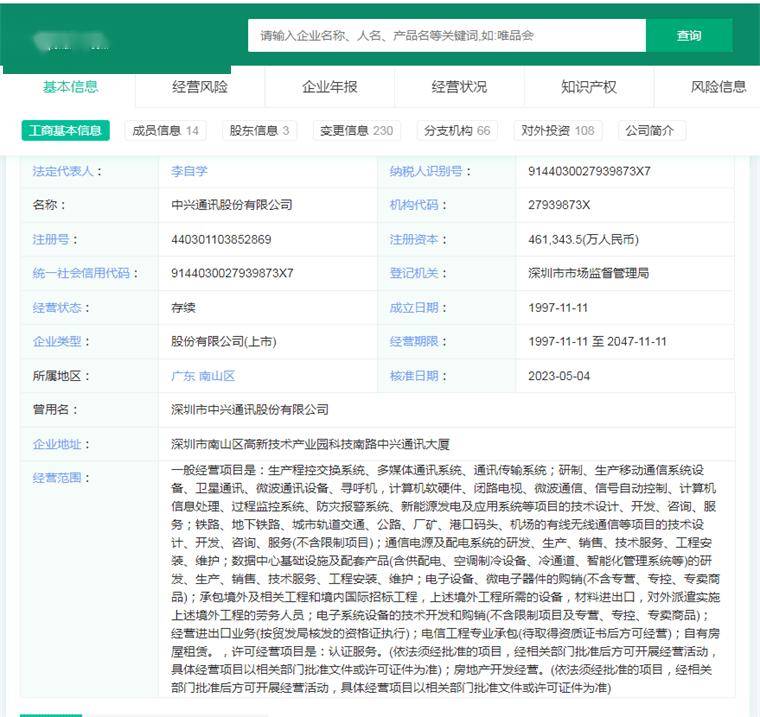Click the 经营范围 label
This screenshot has height=717, width=760.
click(57, 478)
